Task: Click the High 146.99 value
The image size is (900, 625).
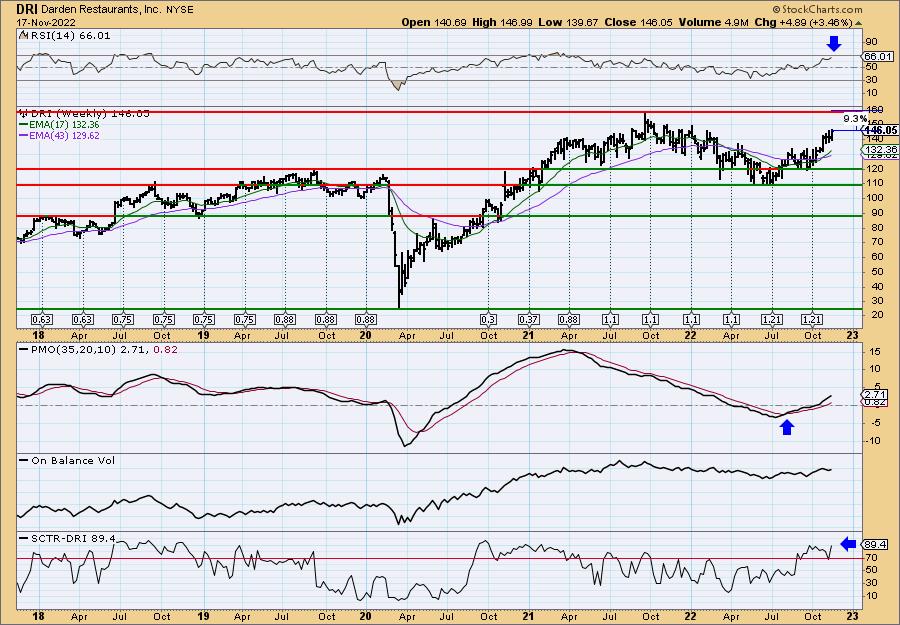Action: coord(502,22)
